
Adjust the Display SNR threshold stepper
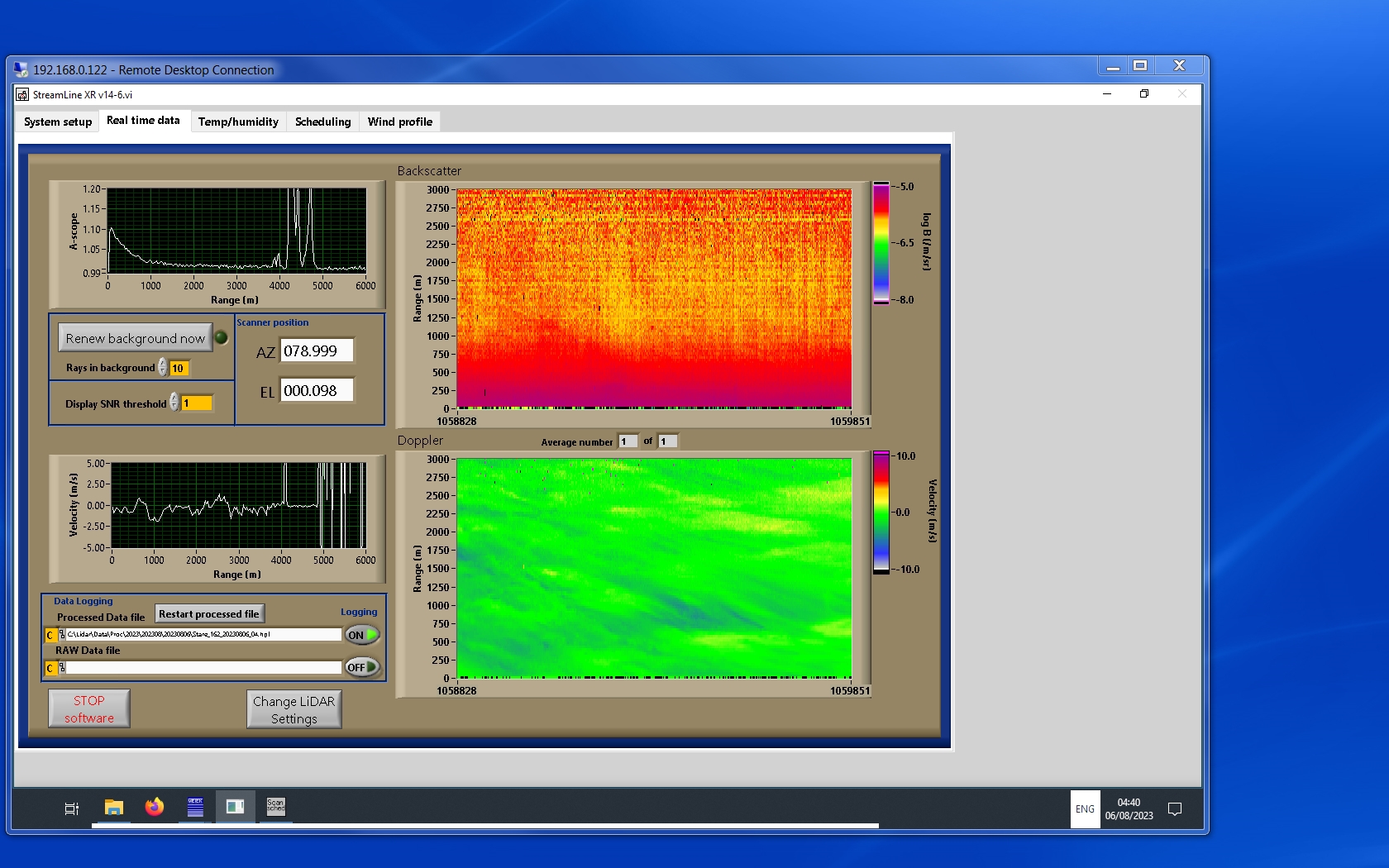(174, 403)
